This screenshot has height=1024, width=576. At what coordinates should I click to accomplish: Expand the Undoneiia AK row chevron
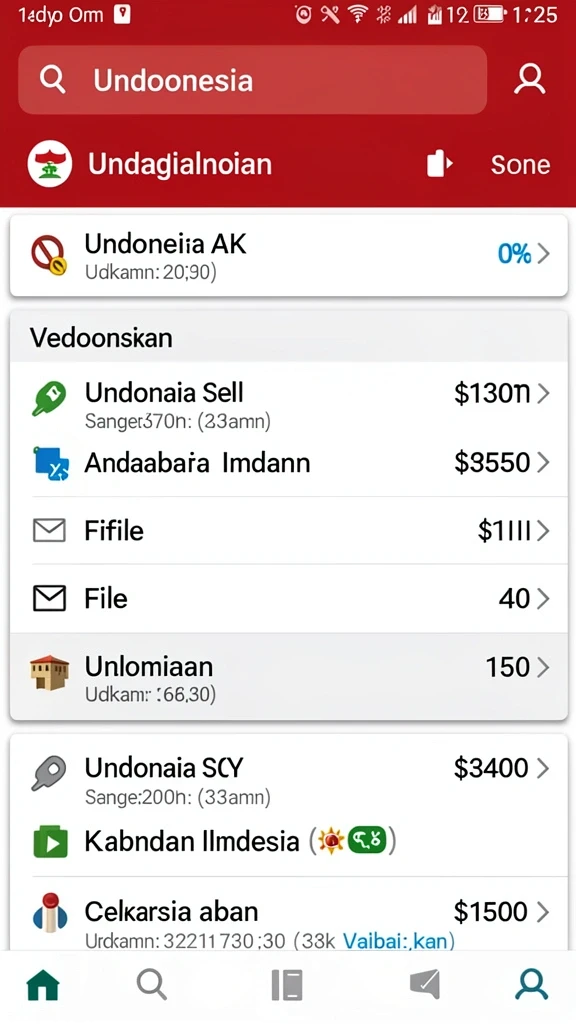coord(543,254)
